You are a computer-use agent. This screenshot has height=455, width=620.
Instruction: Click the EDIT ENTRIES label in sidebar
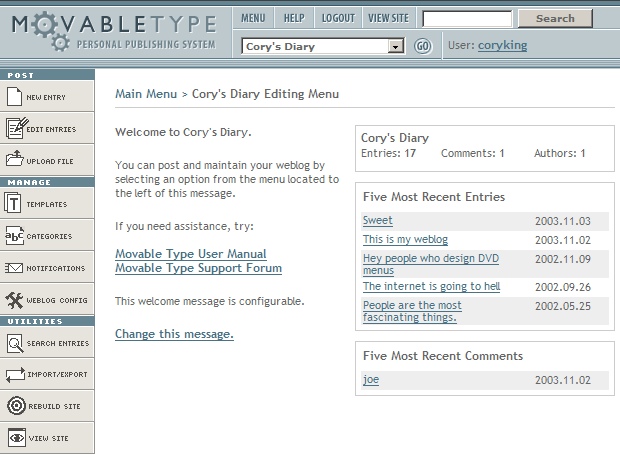[x=51, y=129]
